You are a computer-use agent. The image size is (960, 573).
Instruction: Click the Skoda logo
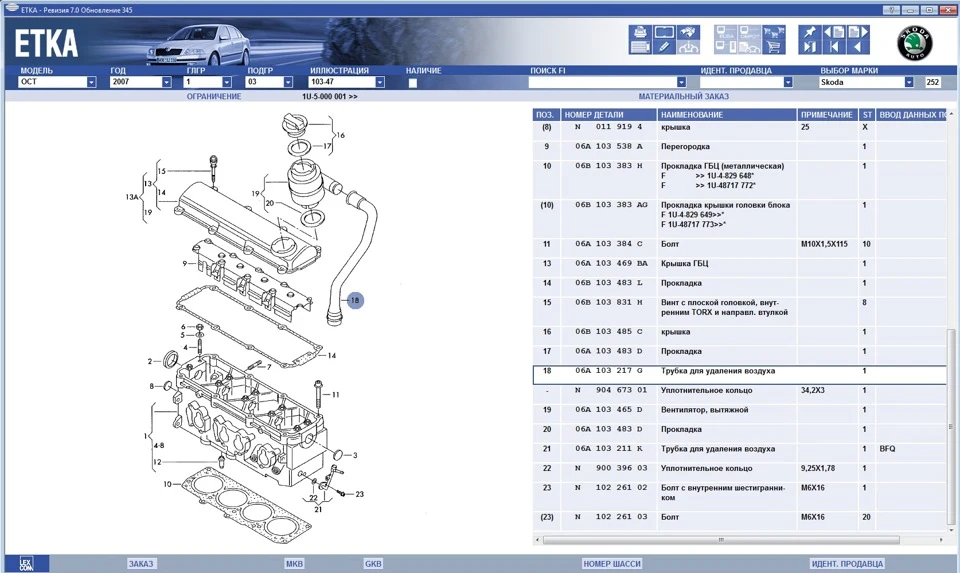(915, 43)
